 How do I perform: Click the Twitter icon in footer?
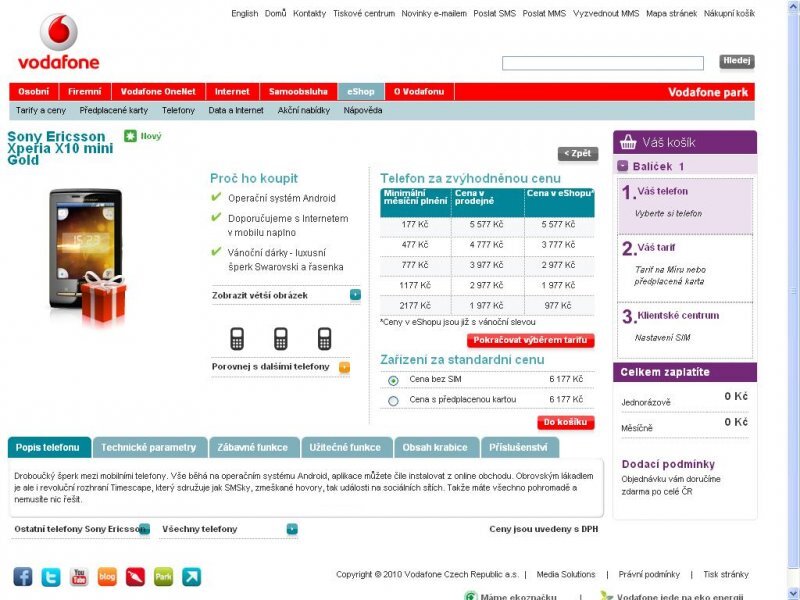[x=51, y=575]
